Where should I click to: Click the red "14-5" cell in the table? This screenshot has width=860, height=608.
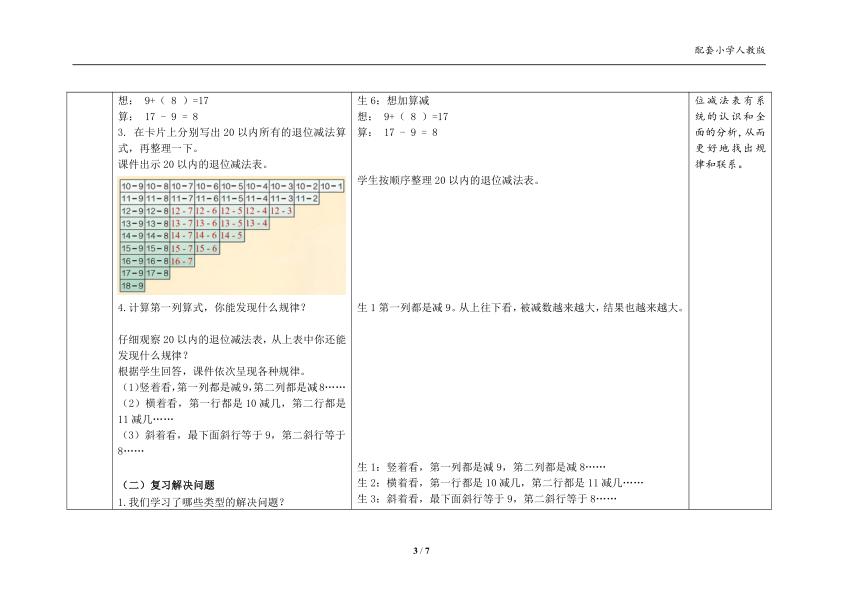[x=232, y=236]
